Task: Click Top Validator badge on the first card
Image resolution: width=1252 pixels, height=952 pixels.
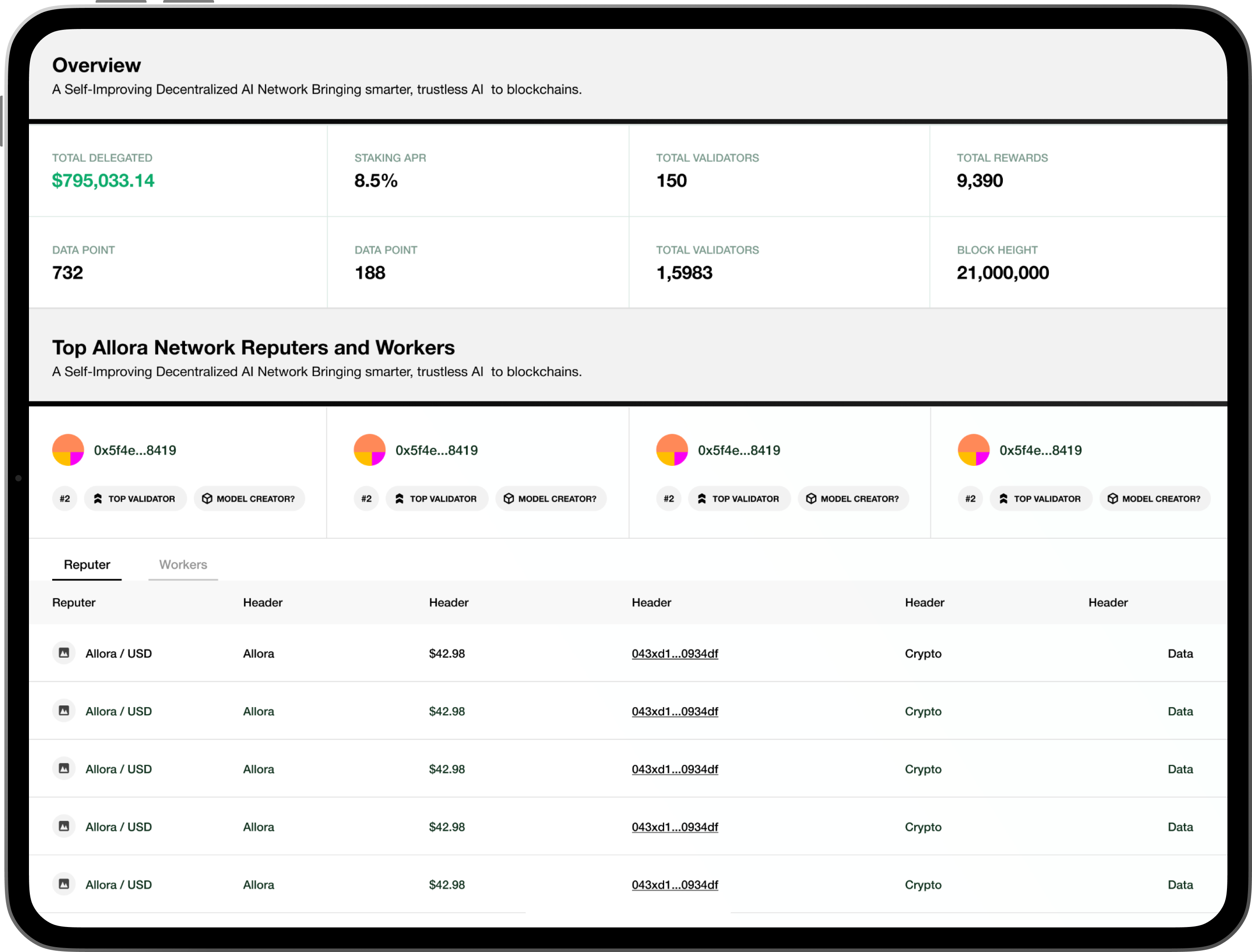Action: coord(136,499)
